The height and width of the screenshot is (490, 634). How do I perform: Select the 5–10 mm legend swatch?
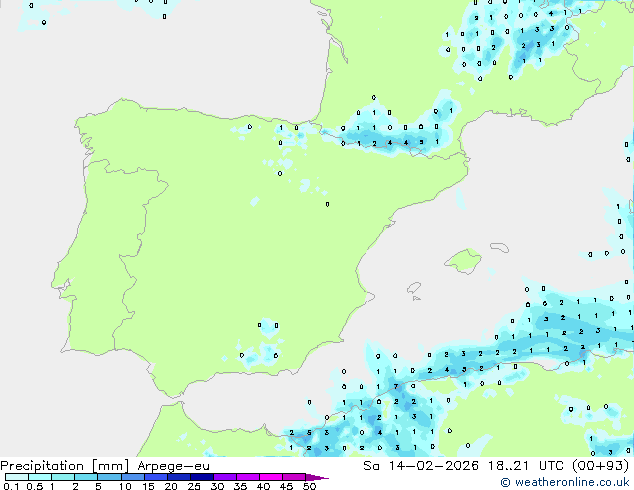pos(109,477)
